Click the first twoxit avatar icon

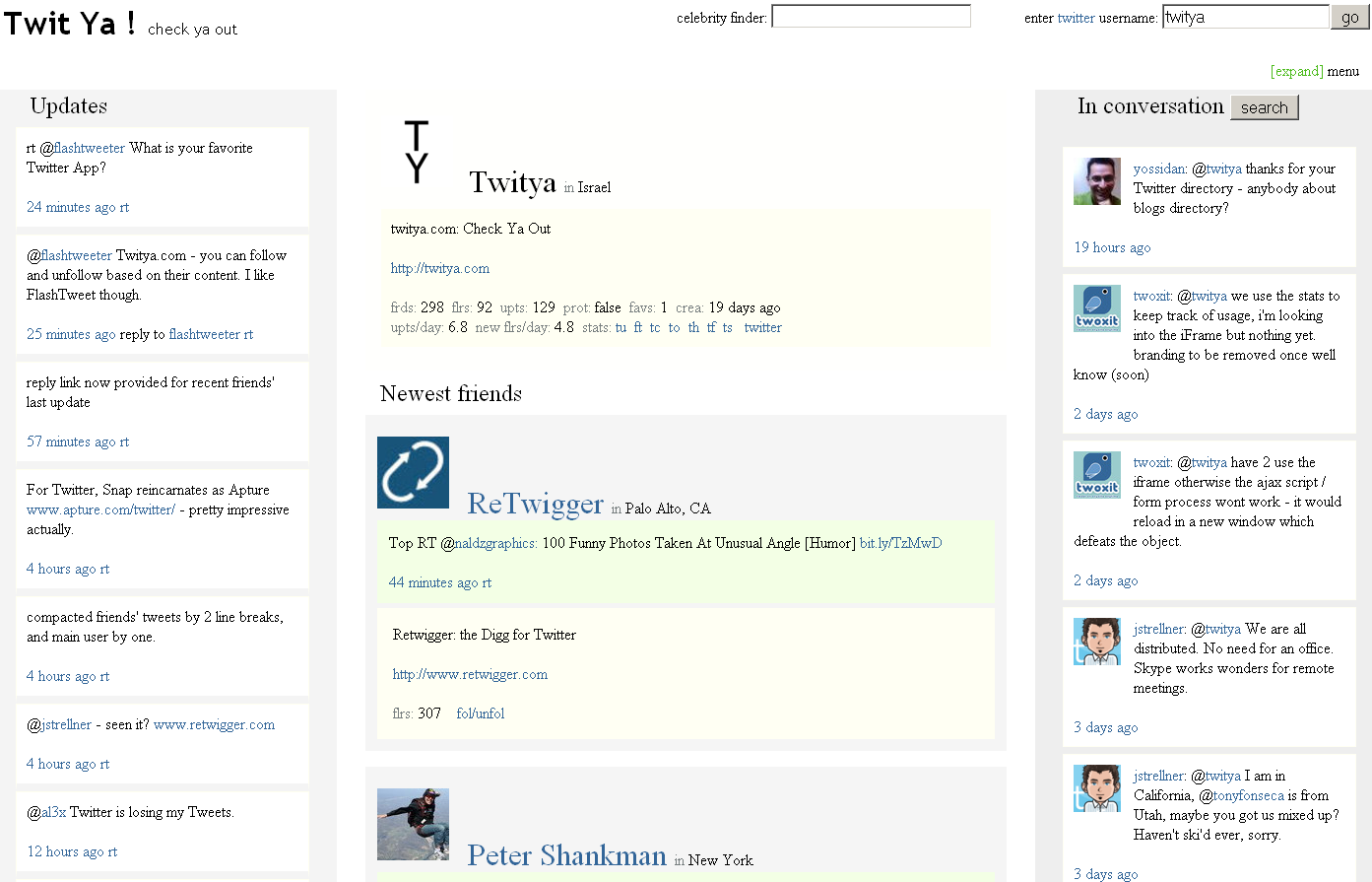[1097, 308]
